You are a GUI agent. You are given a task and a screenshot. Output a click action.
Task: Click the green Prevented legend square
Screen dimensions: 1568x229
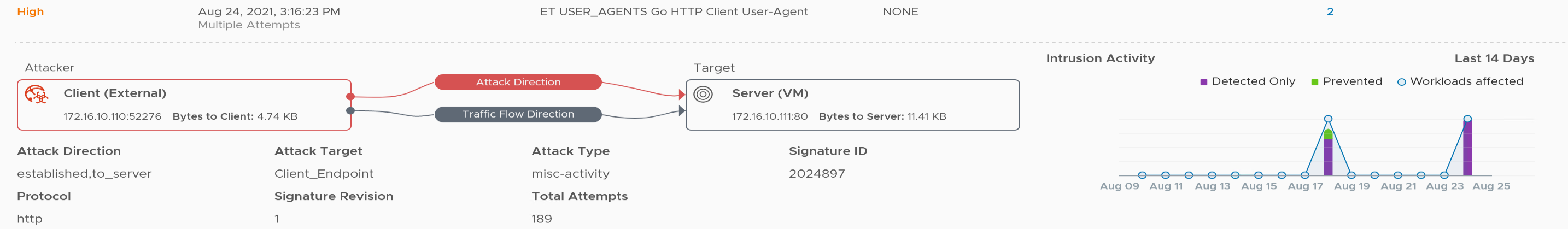point(1314,82)
